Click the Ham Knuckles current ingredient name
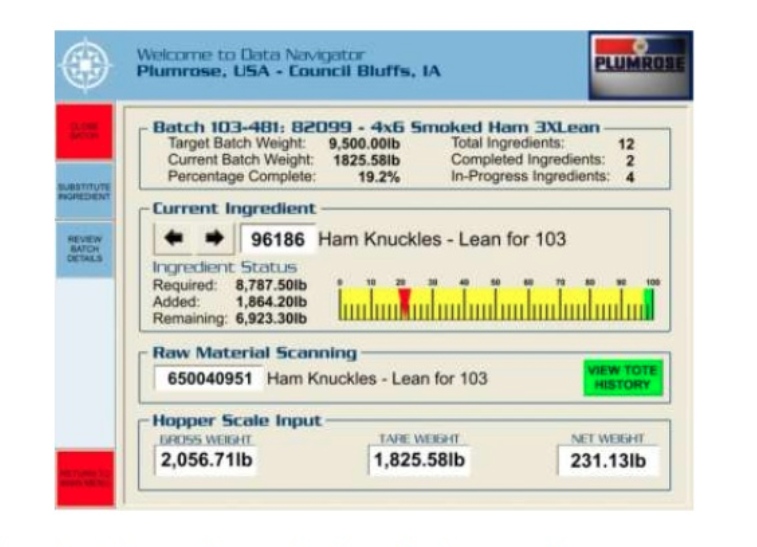The image size is (757, 547). [441, 240]
